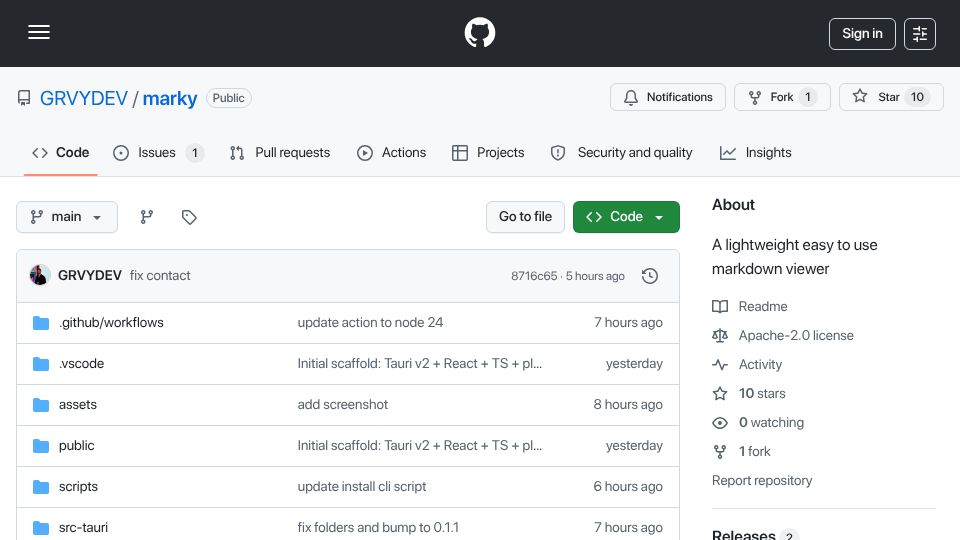Click the assets folder icon

pos(41,405)
